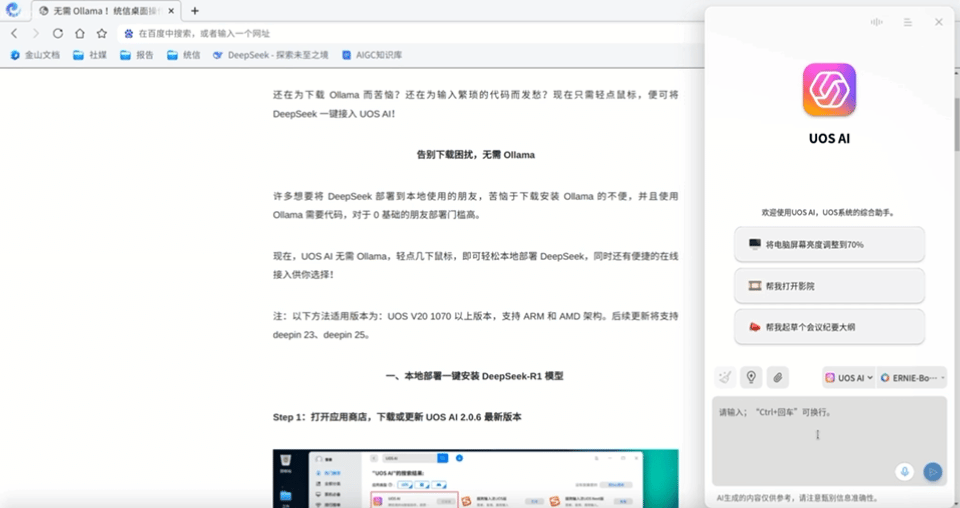Focus the address bar search field
960x508 pixels.
410,34
